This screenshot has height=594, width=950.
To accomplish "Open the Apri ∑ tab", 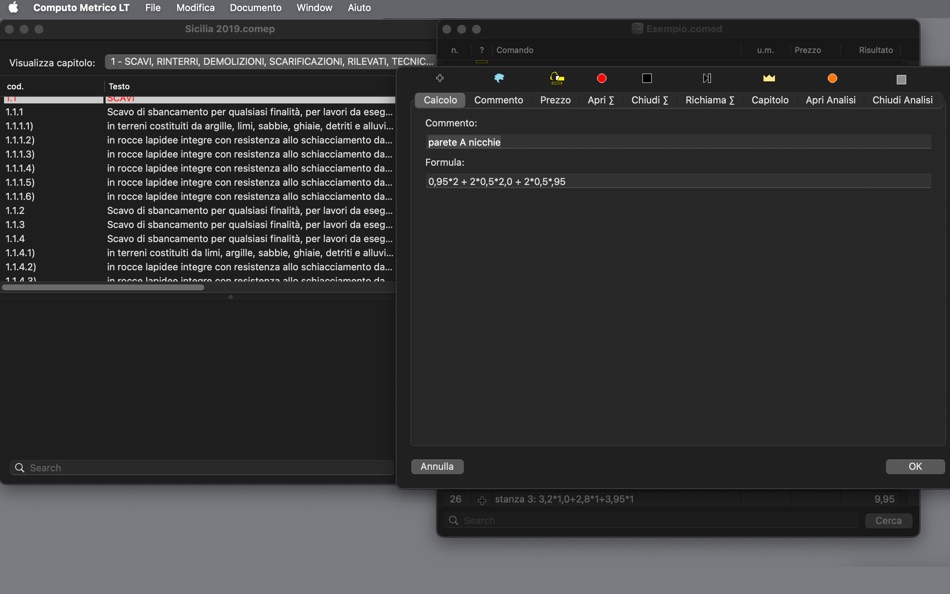I will pos(601,100).
